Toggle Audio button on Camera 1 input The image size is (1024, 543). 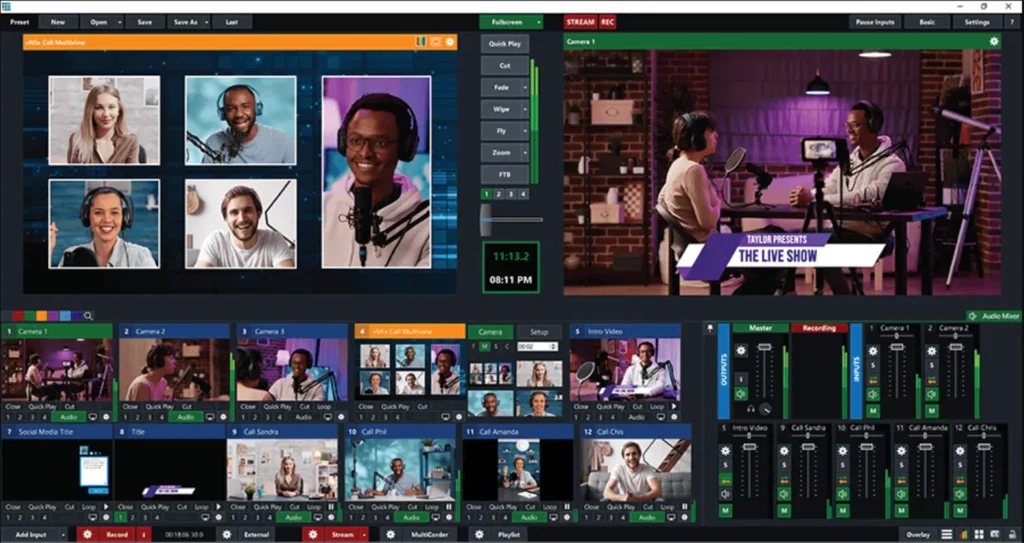[68, 417]
